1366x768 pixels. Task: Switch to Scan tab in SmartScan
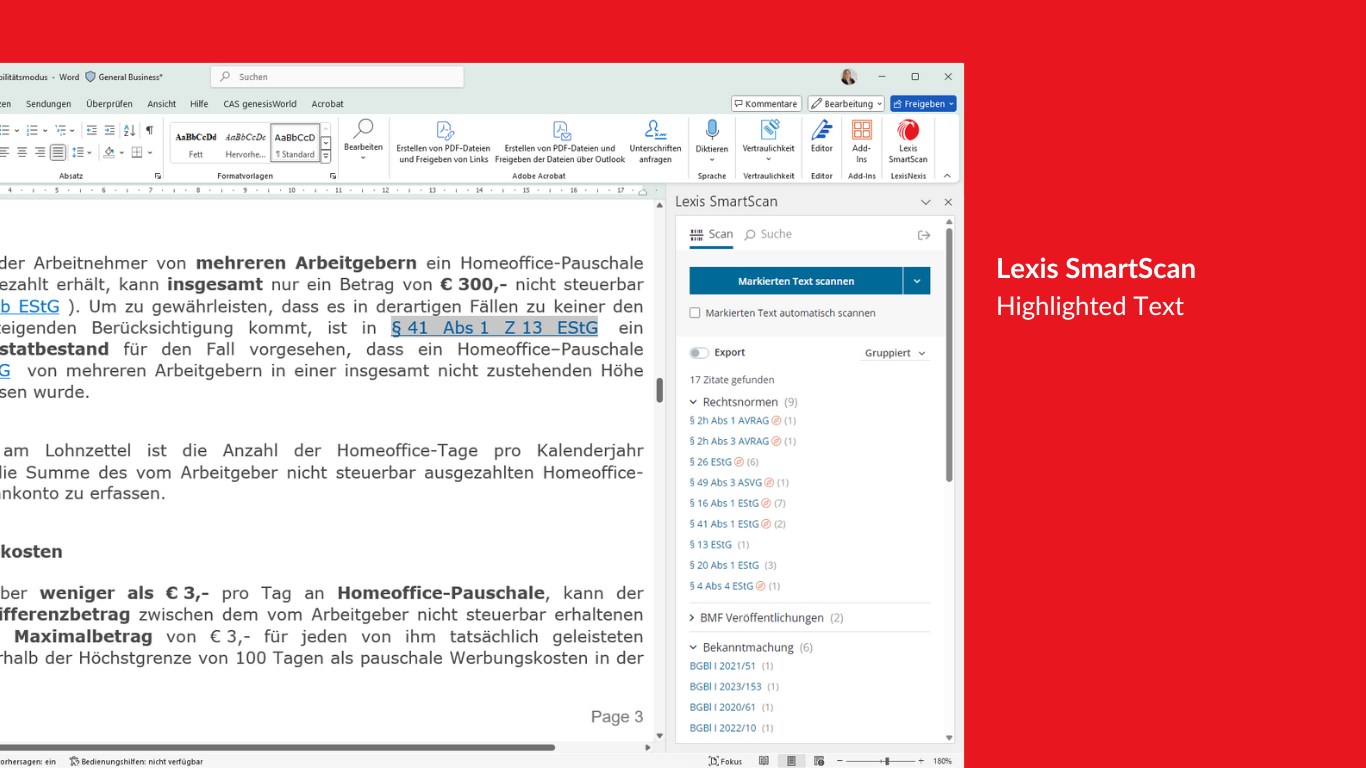click(x=711, y=235)
